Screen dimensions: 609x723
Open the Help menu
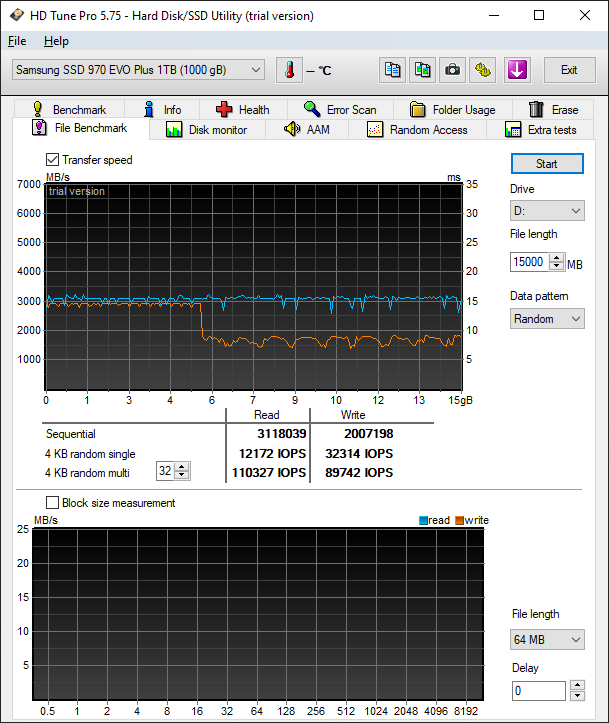pos(56,41)
